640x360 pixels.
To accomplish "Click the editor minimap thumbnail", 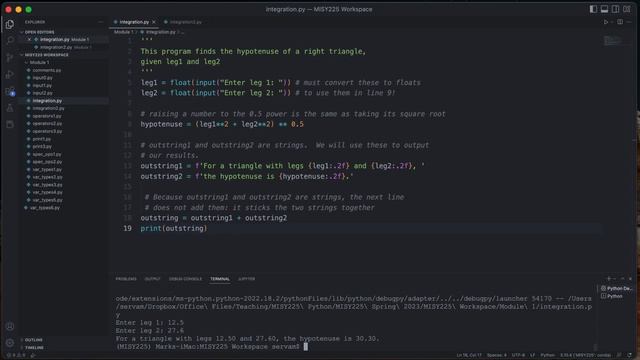I will 612,40.
